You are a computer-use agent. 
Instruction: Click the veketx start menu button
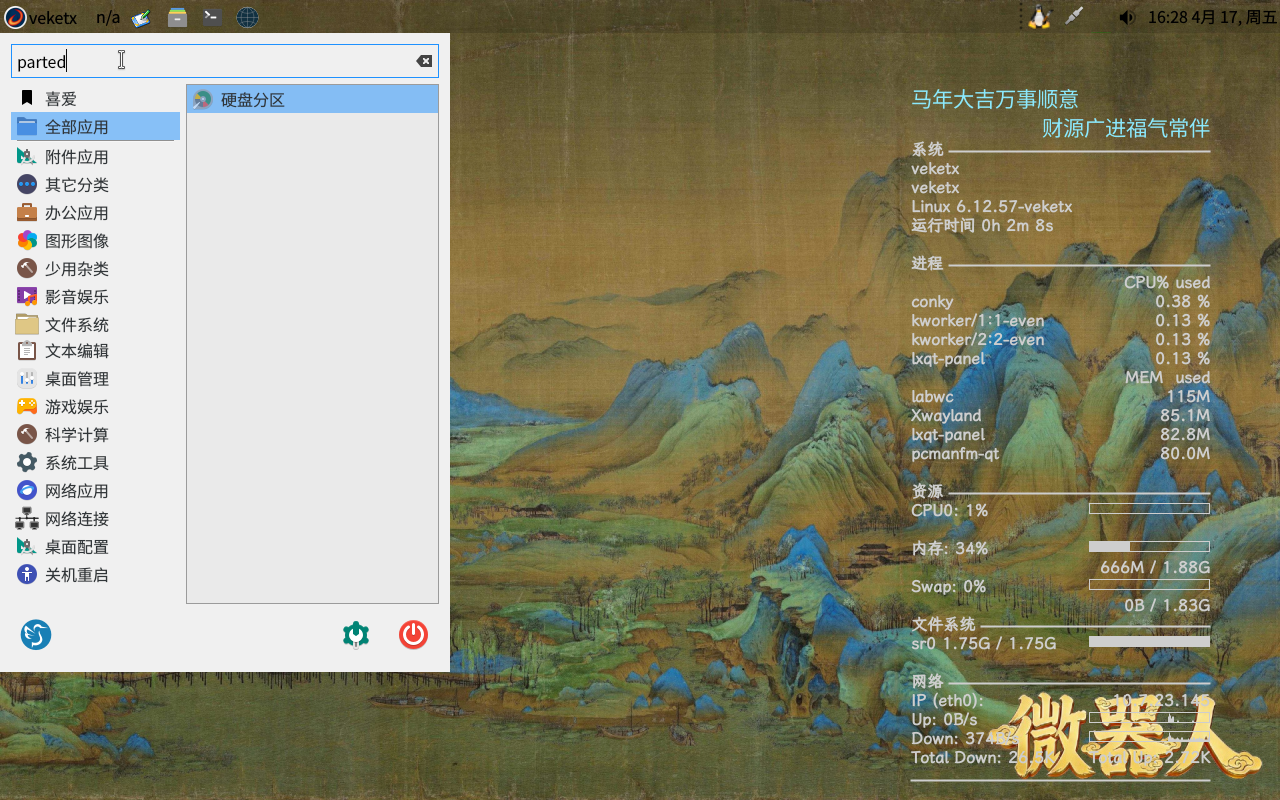(x=41, y=17)
